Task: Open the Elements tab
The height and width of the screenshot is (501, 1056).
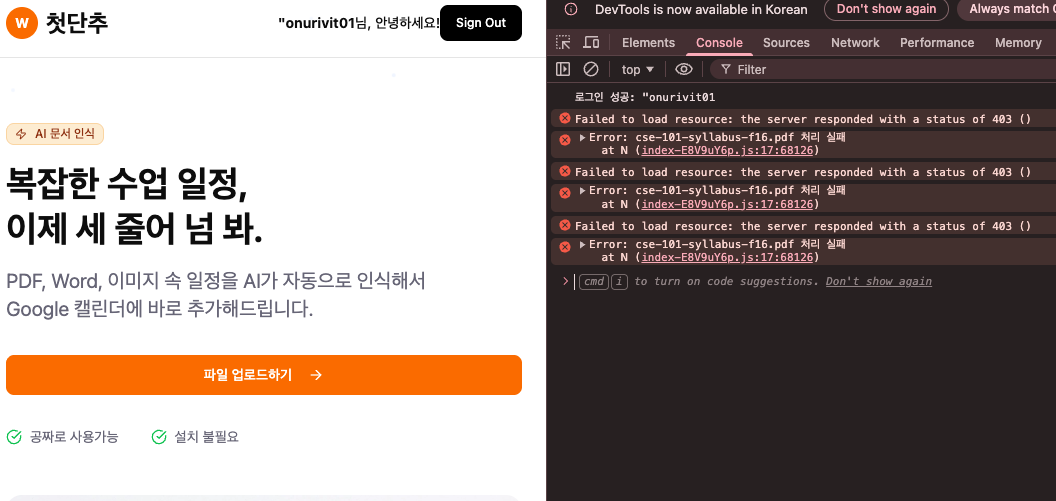Action: point(648,42)
